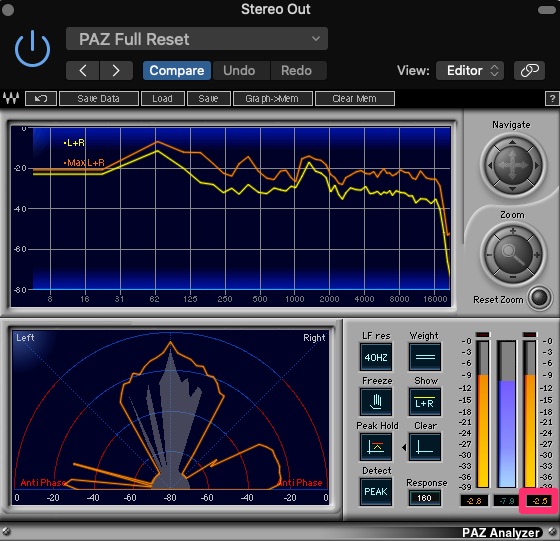Click the link chain icon

click(529, 70)
